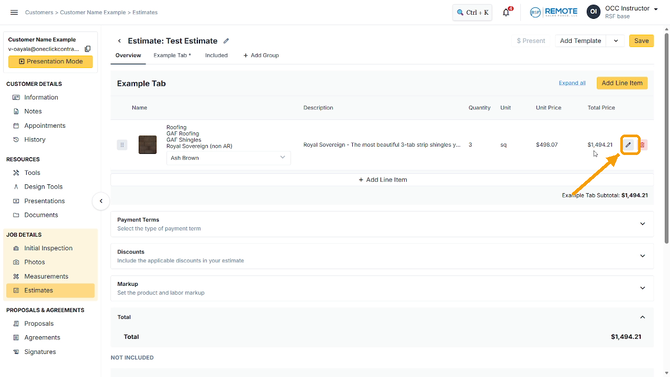Image resolution: width=670 pixels, height=377 pixels.
Task: Click the shingle product thumbnail
Action: [148, 144]
